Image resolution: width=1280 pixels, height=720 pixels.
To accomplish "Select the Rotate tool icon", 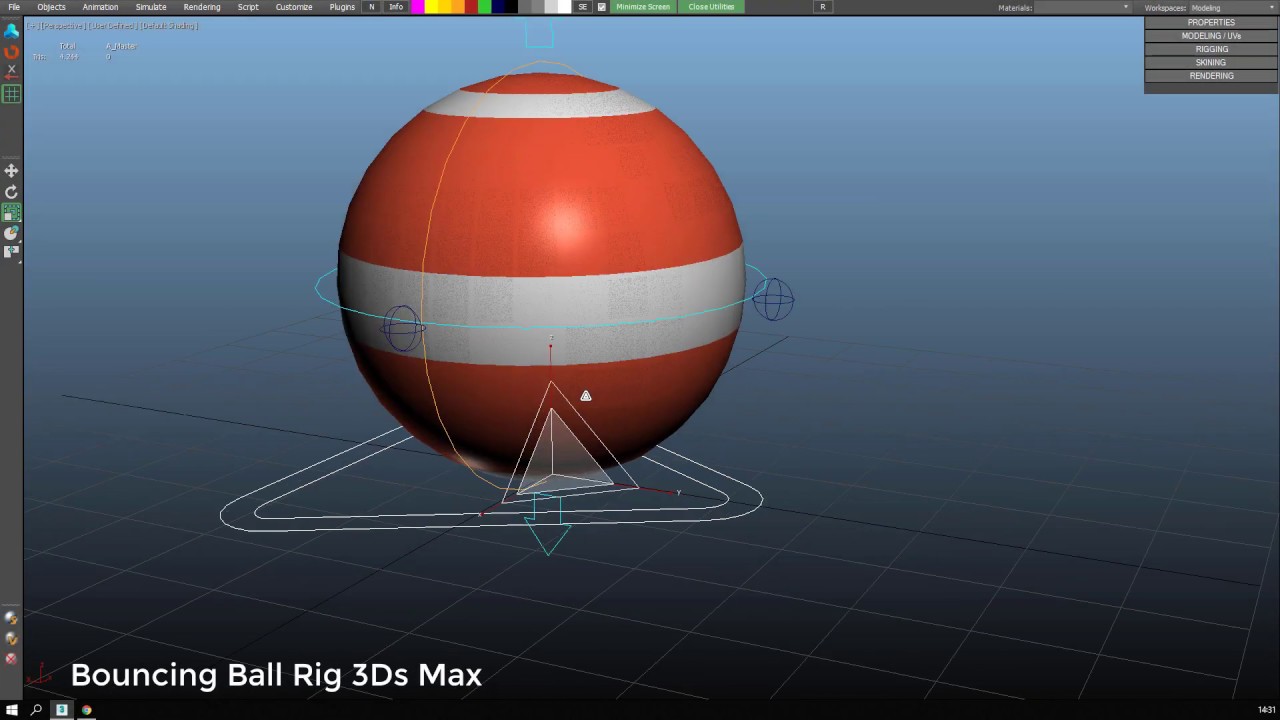I will [x=11, y=192].
